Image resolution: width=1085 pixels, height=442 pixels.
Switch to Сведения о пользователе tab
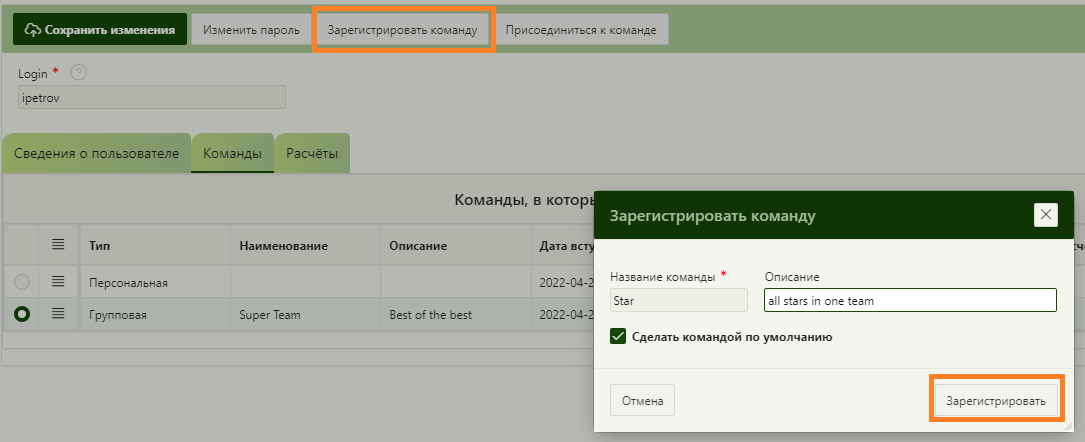coord(96,154)
